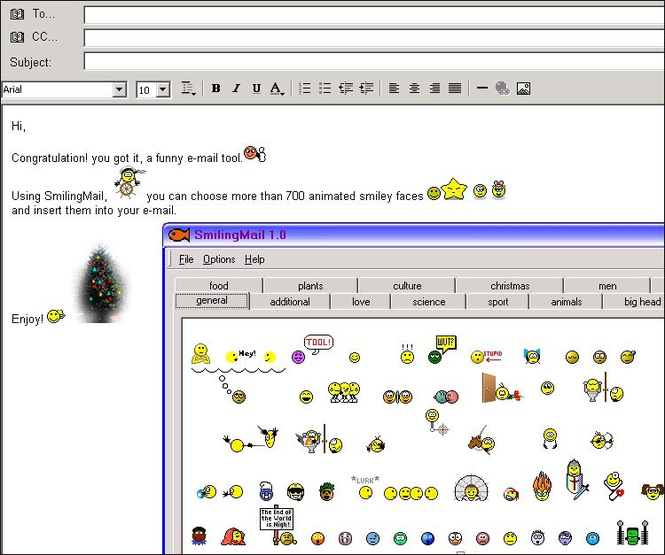Click the SmilingMail fish logo
The width and height of the screenshot is (665, 555).
179,234
